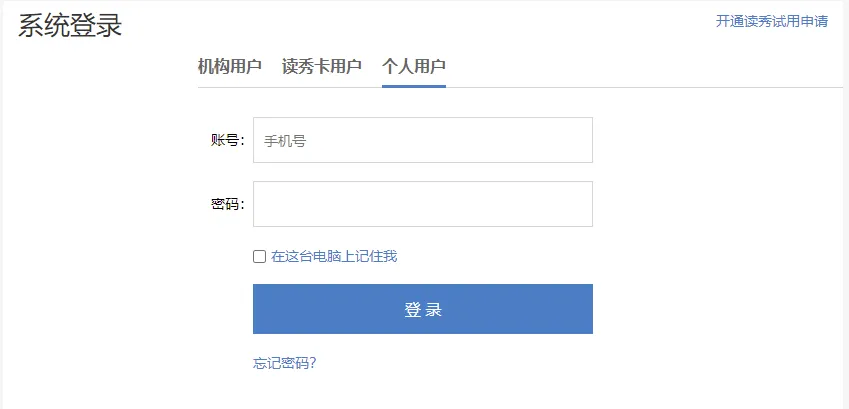The height and width of the screenshot is (409, 849).
Task: Click the 账号: field label
Action: tap(228, 140)
